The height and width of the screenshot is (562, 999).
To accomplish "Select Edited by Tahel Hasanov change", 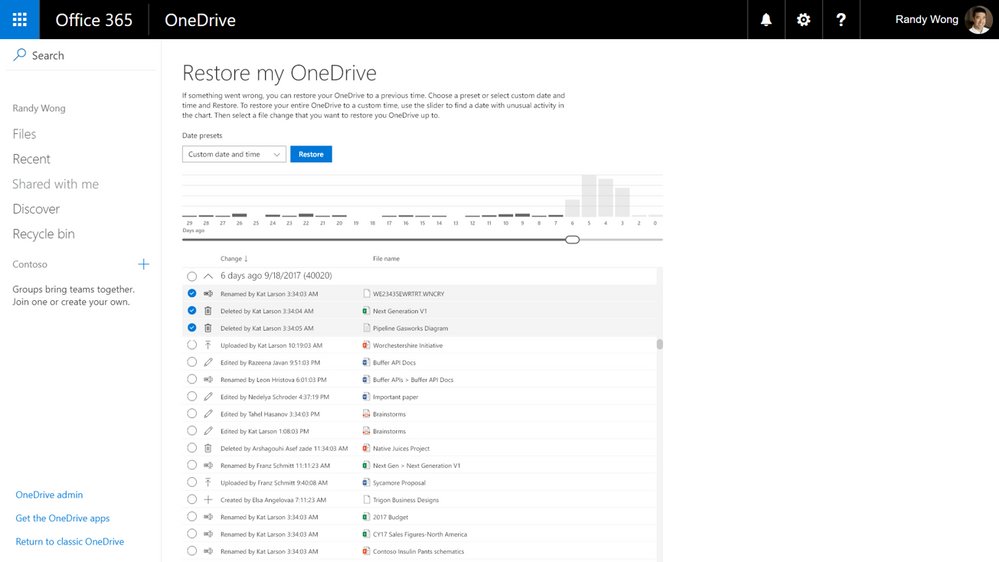I will [192, 414].
